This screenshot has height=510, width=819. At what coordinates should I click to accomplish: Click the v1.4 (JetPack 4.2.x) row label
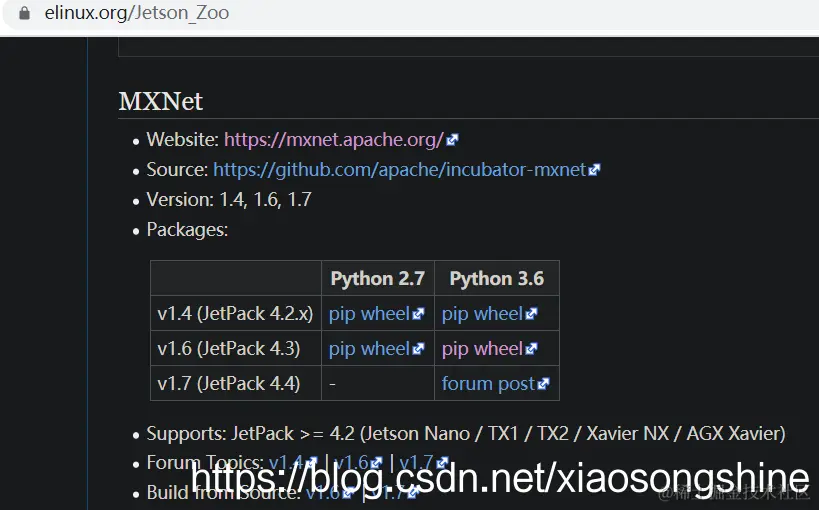235,314
